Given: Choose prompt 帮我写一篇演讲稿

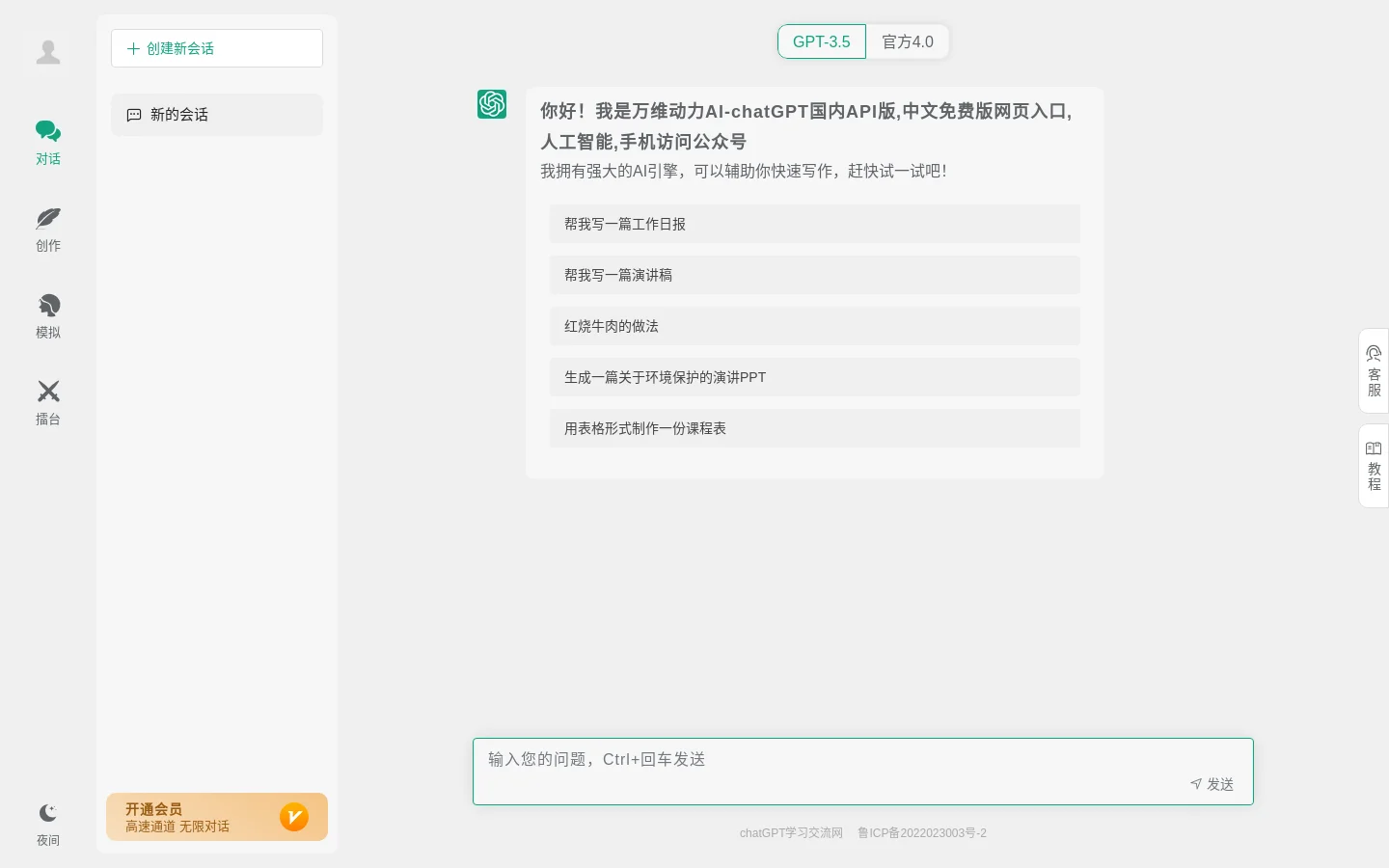Looking at the screenshot, I should [815, 275].
